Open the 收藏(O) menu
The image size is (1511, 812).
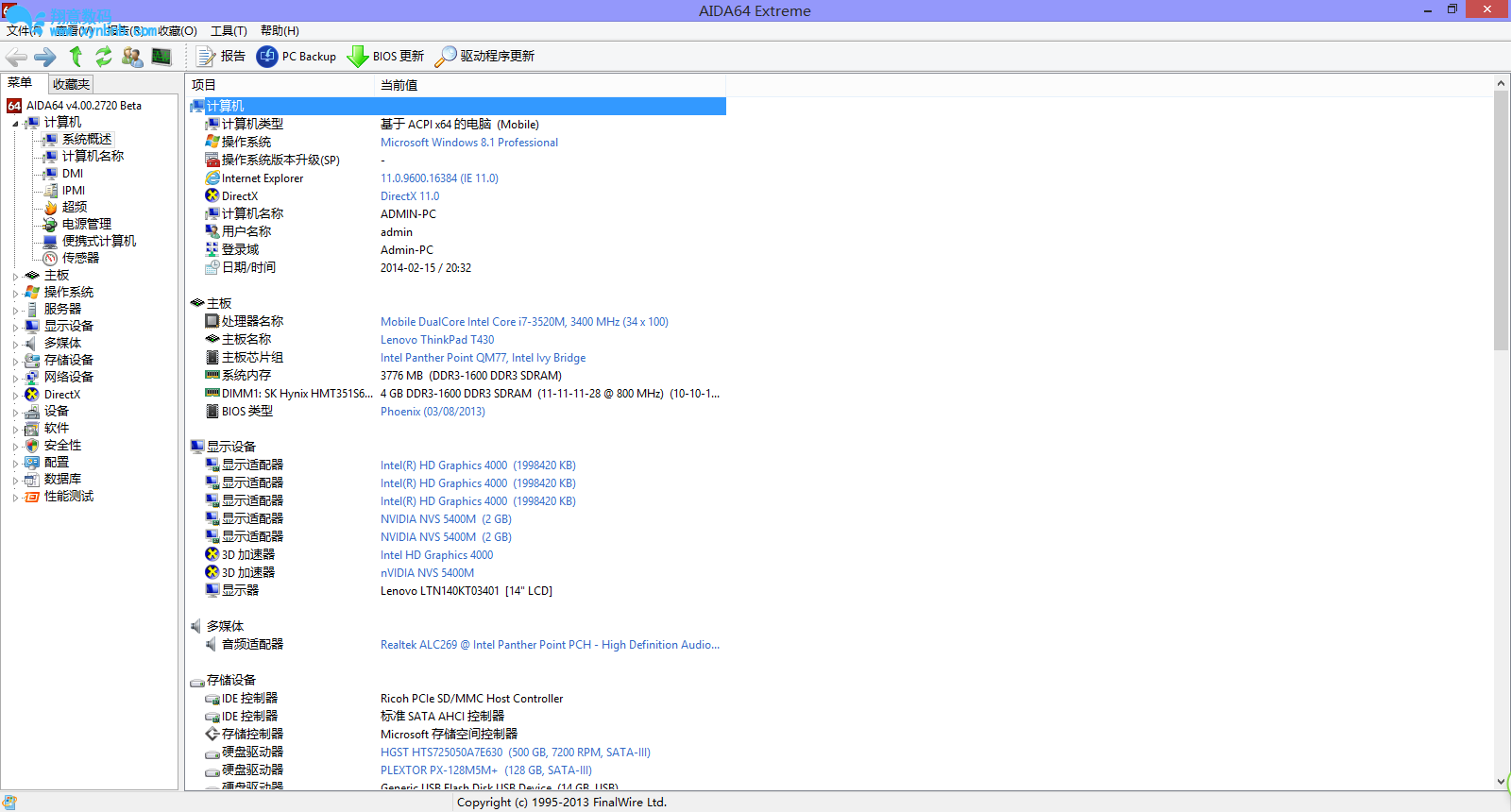[x=178, y=31]
